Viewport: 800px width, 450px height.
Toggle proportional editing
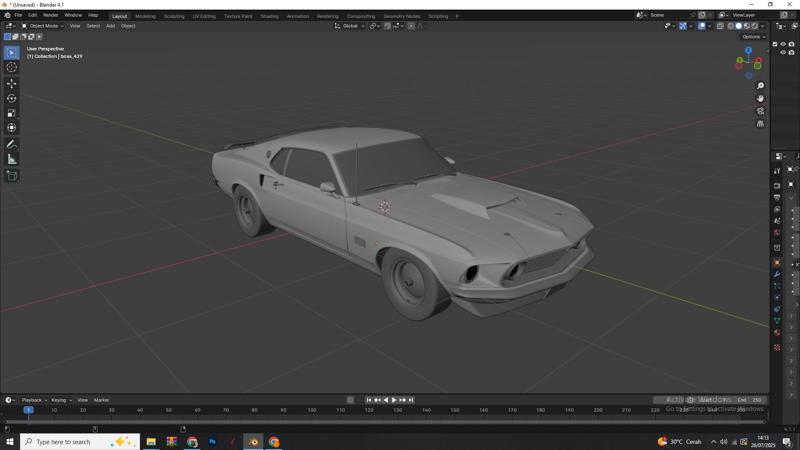click(411, 26)
